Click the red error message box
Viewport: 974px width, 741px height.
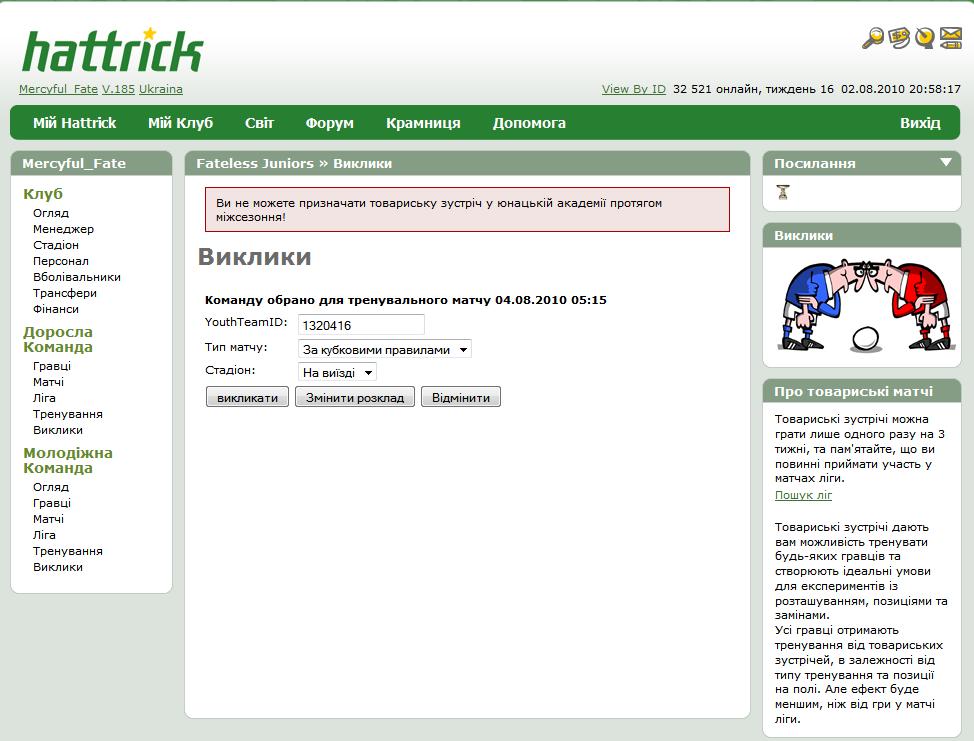click(467, 209)
